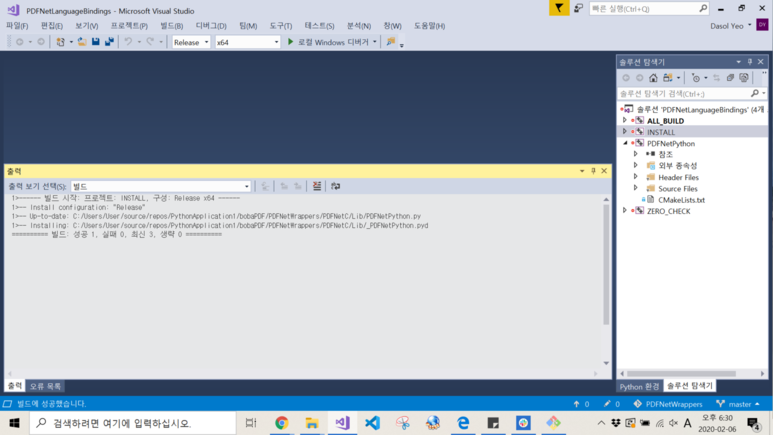Expand the ZERO_CHECK project node
The width and height of the screenshot is (773, 435).
pos(625,211)
